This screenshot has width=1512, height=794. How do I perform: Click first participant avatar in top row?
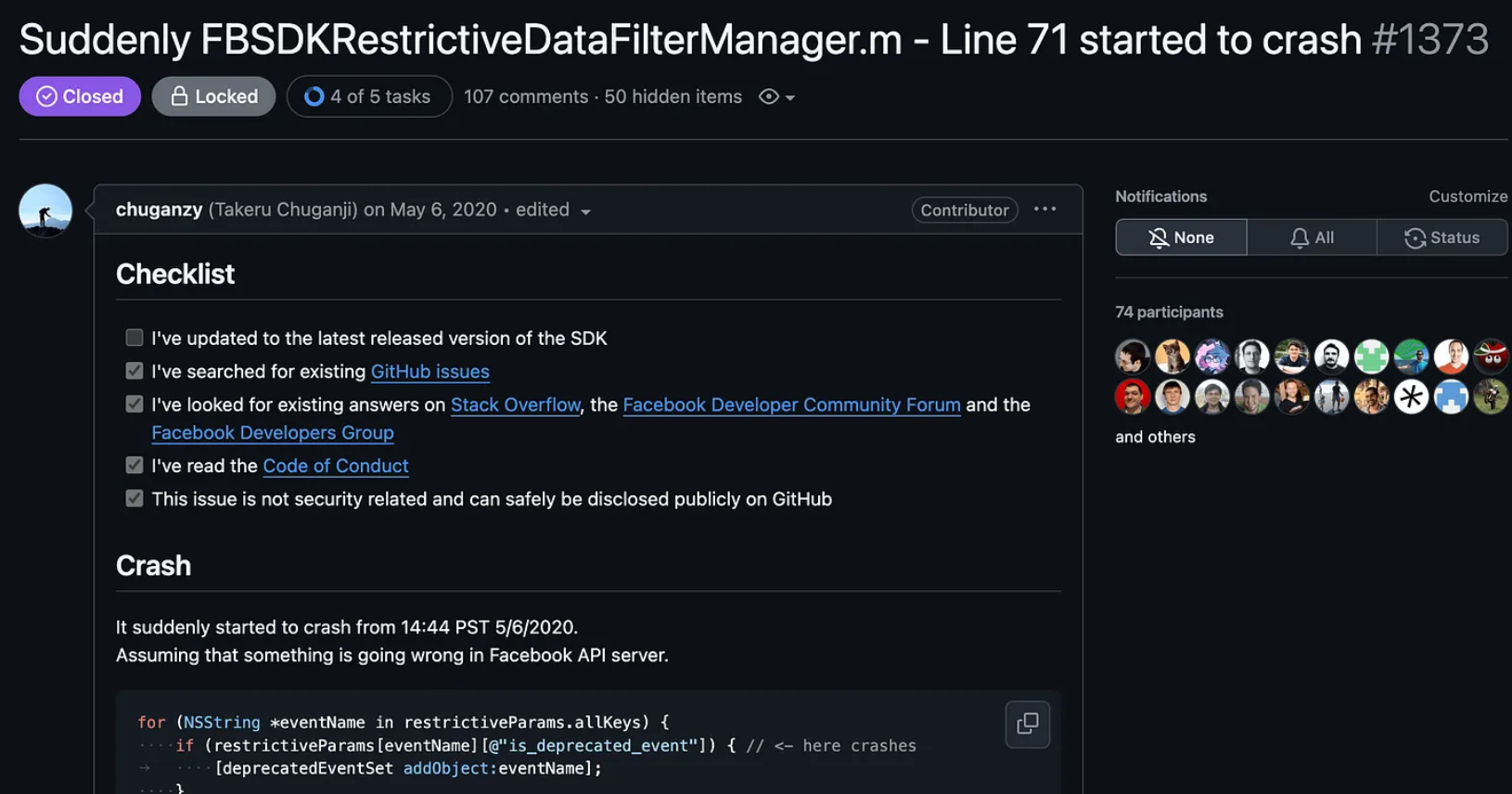pos(1133,356)
